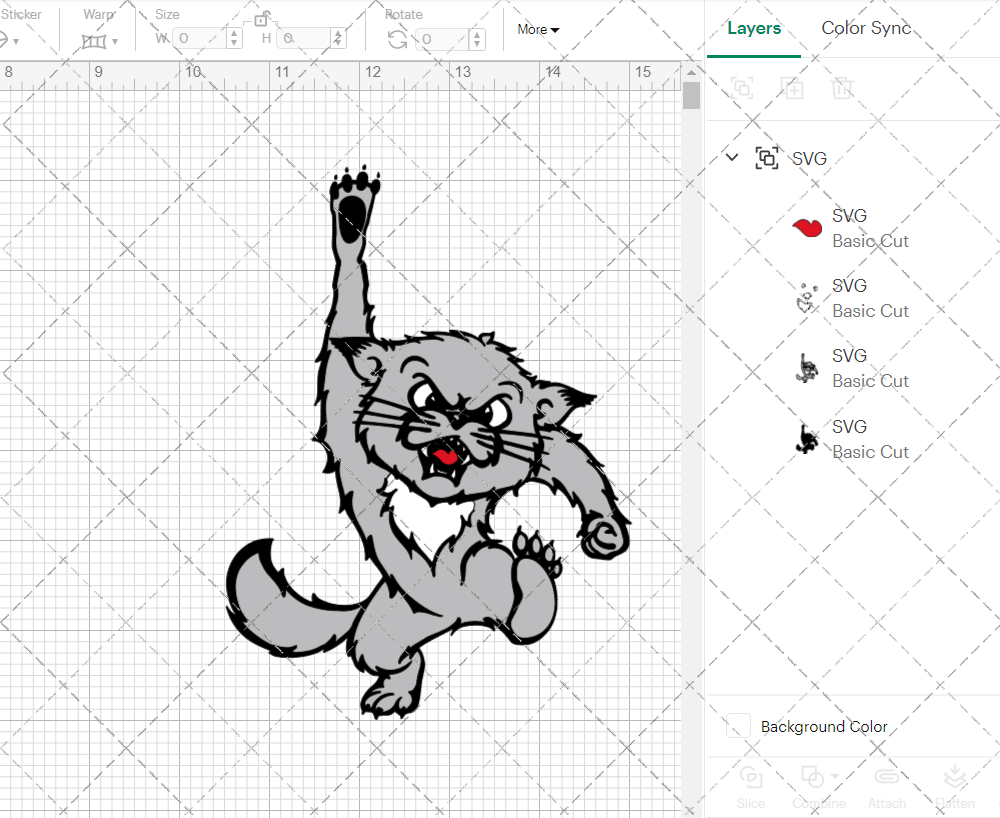1000x818 pixels.
Task: Click the Rotate icon in the toolbar
Action: 397,39
